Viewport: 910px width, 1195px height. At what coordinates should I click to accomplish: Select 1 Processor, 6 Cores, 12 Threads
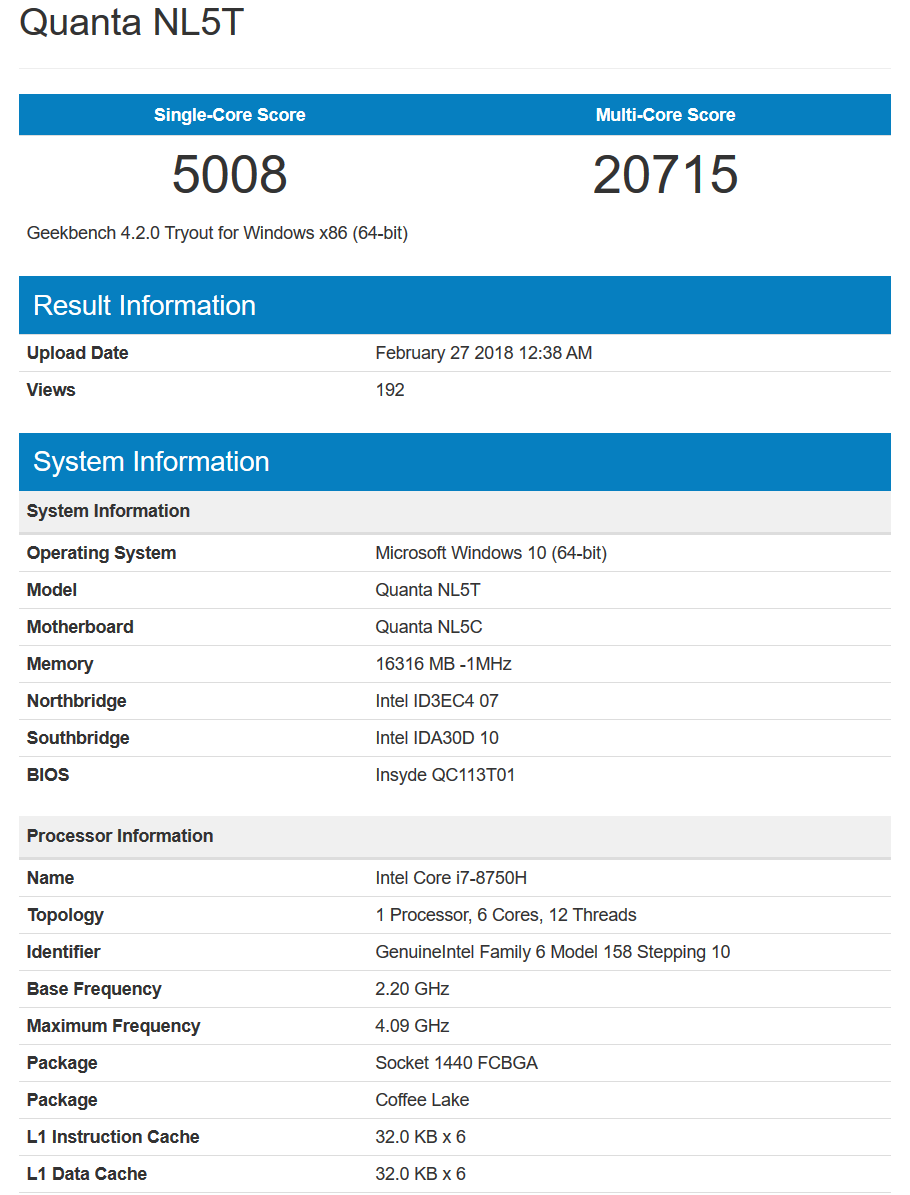(x=505, y=915)
